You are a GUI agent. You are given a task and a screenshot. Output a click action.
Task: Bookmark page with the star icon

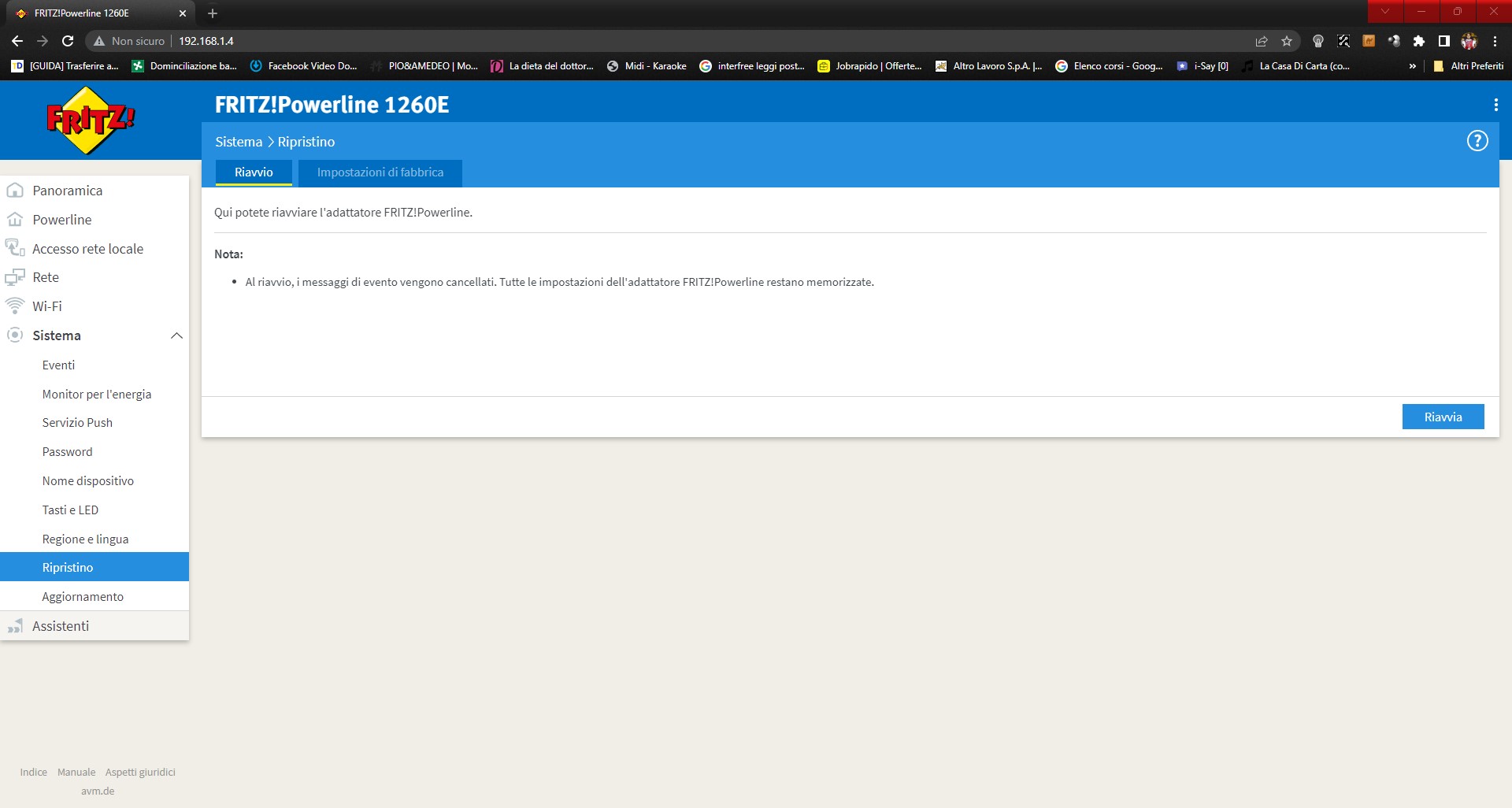click(1287, 41)
